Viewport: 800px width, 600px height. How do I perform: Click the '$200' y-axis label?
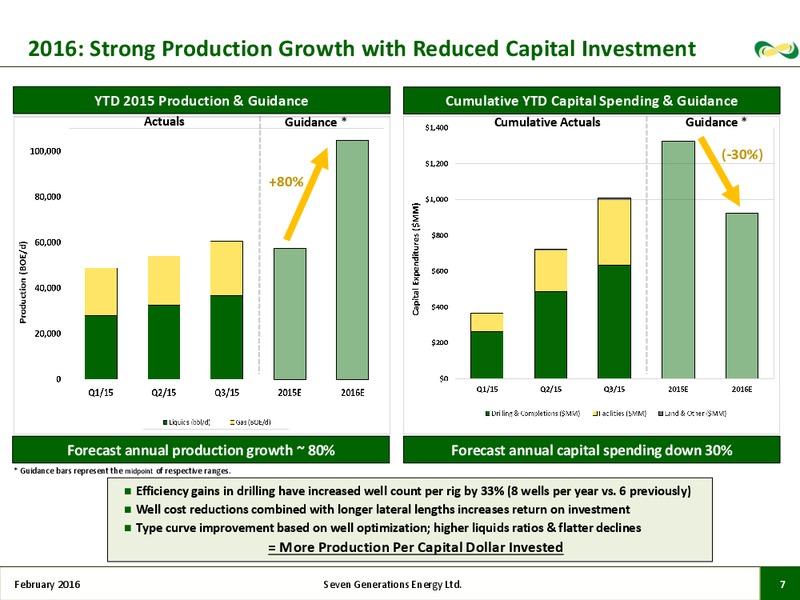(440, 343)
